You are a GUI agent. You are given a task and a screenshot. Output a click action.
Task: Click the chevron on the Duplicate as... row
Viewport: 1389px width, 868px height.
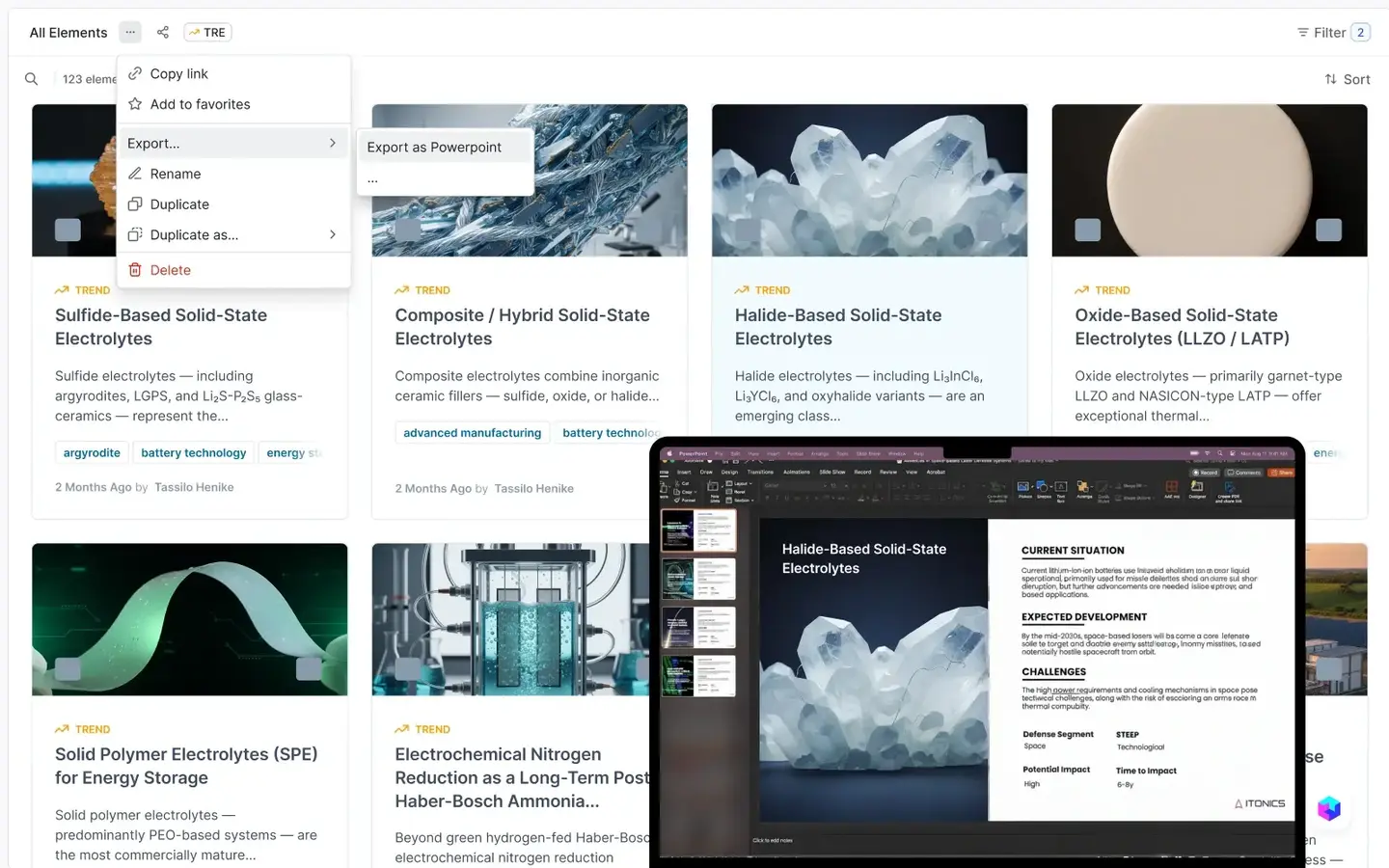coord(333,234)
